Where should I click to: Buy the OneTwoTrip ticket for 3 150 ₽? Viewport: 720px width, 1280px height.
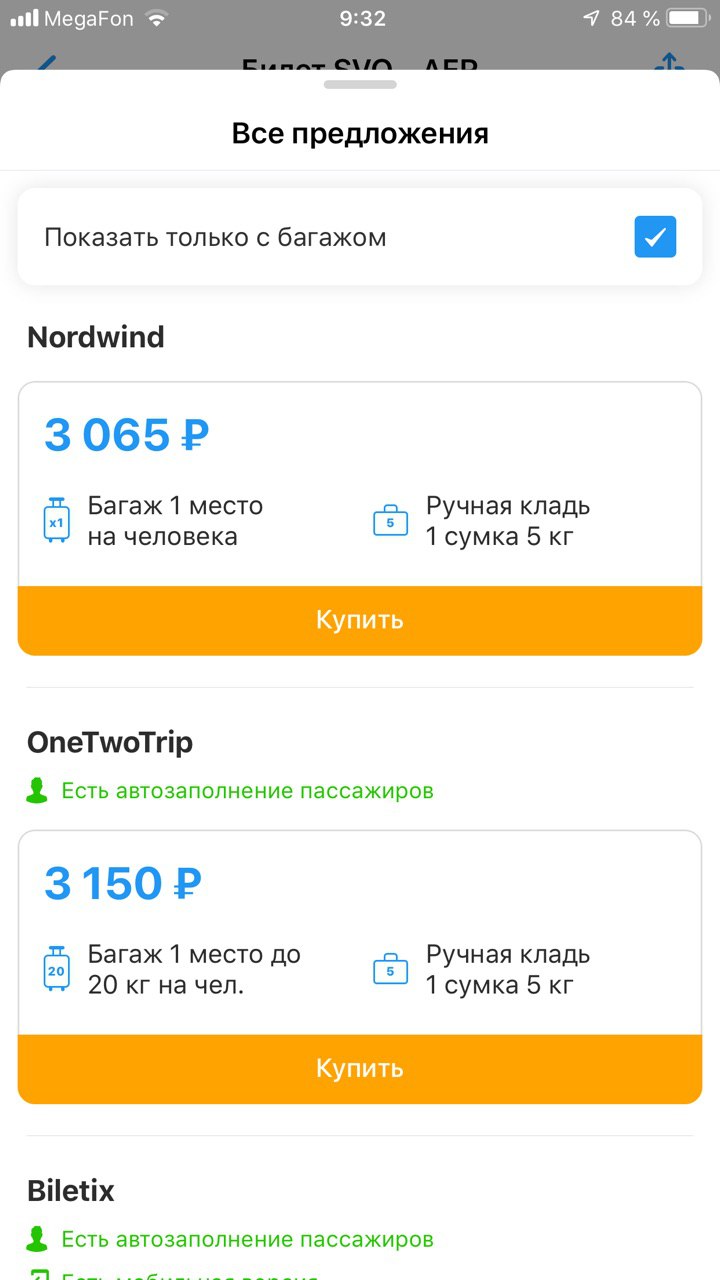[360, 1068]
